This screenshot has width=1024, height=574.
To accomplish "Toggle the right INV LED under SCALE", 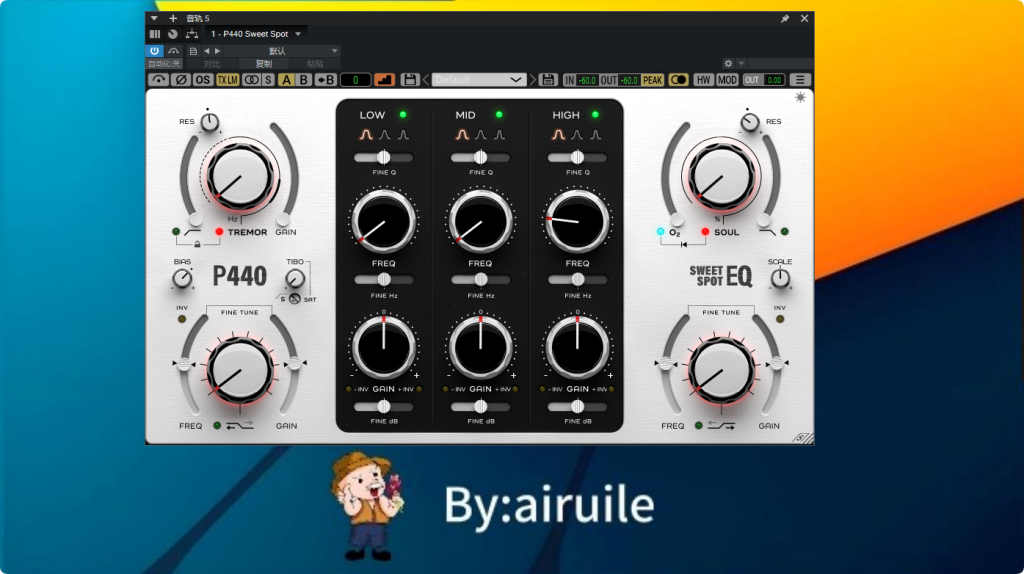I will [x=780, y=319].
